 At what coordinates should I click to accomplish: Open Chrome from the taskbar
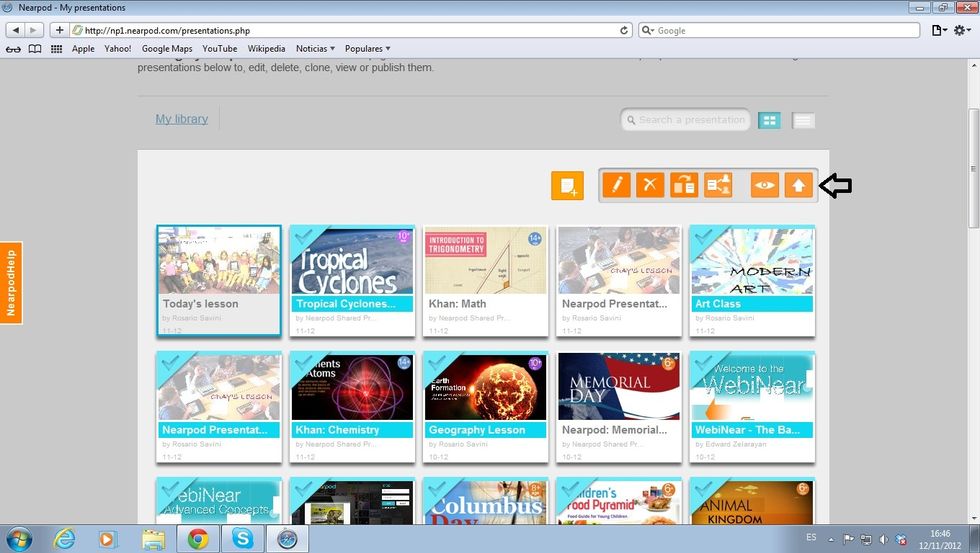pos(198,539)
